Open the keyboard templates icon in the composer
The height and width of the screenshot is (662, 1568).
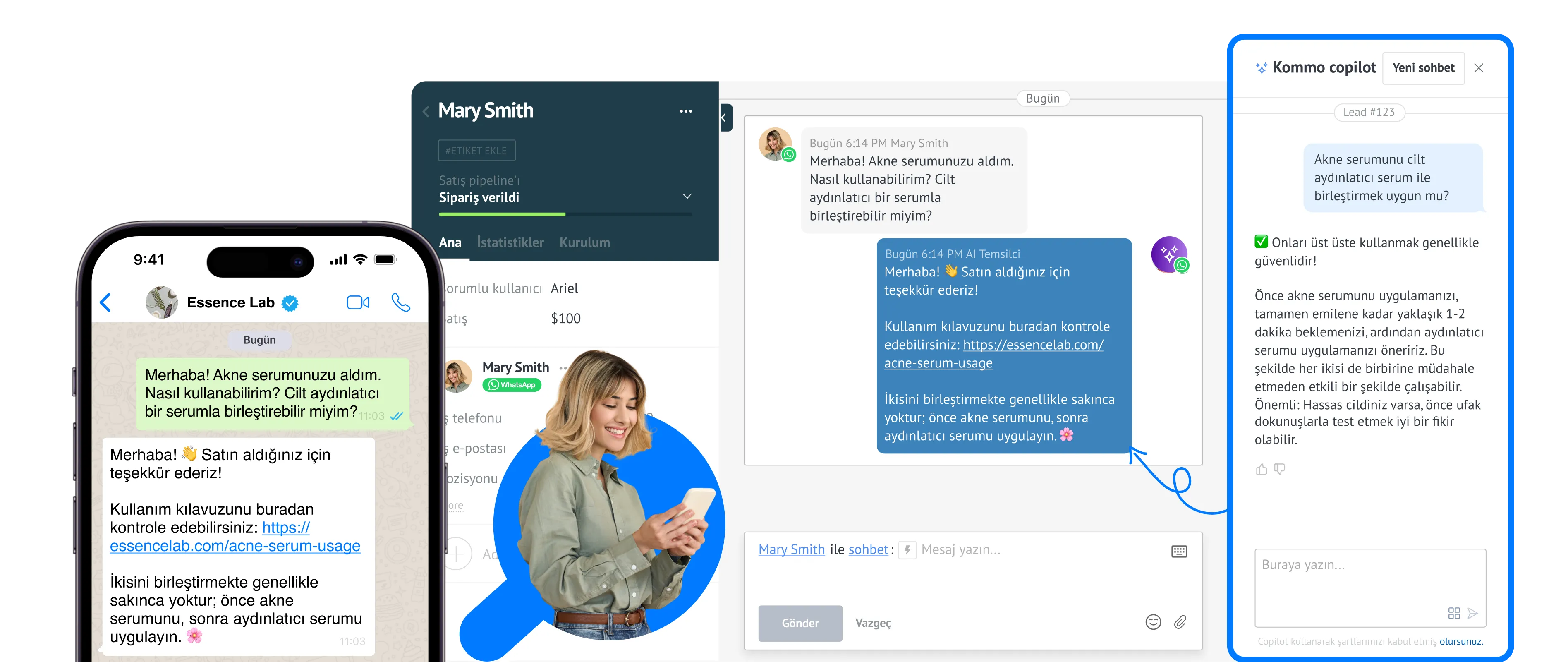(x=1179, y=551)
